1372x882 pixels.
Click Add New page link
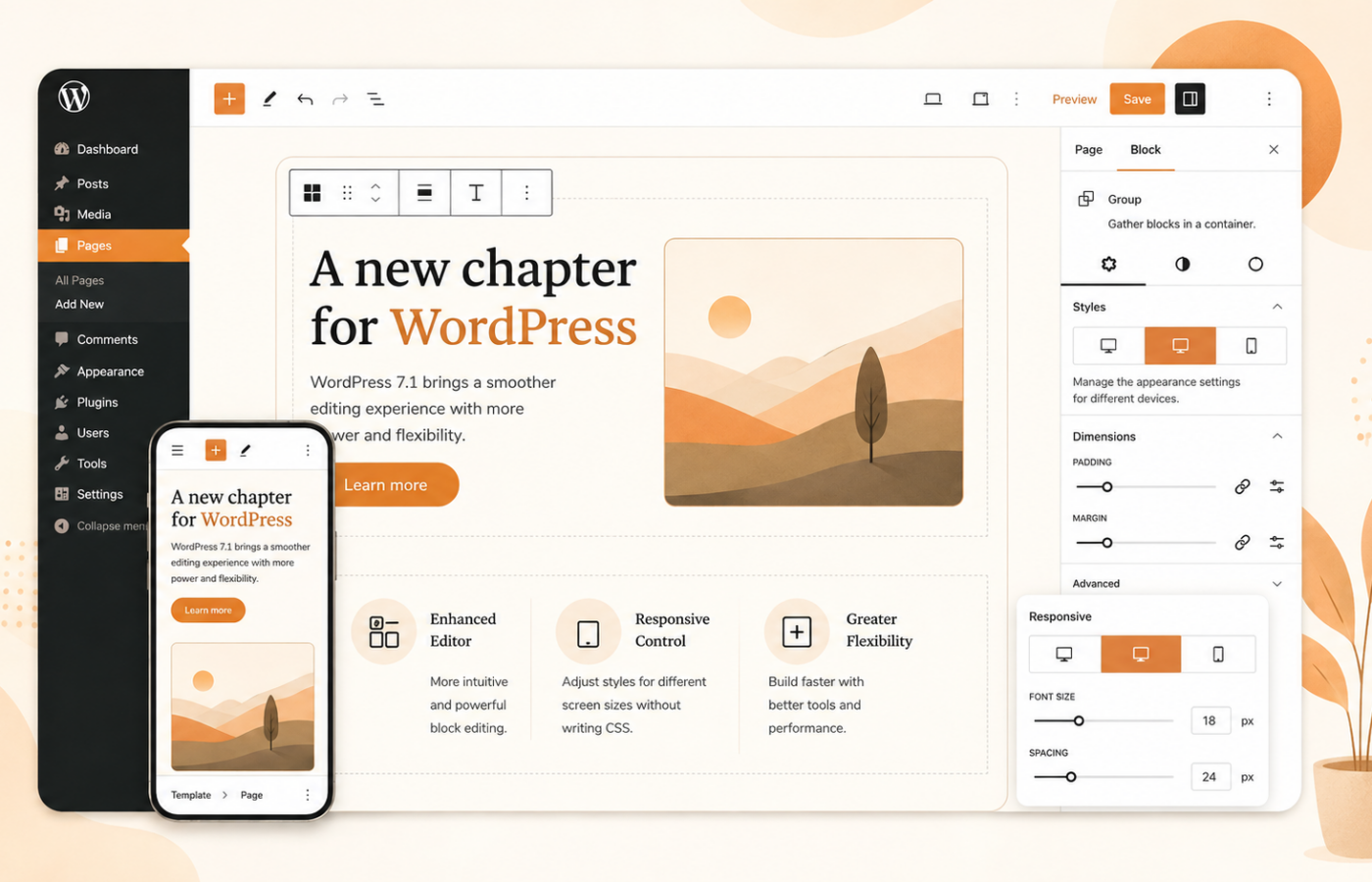point(79,304)
